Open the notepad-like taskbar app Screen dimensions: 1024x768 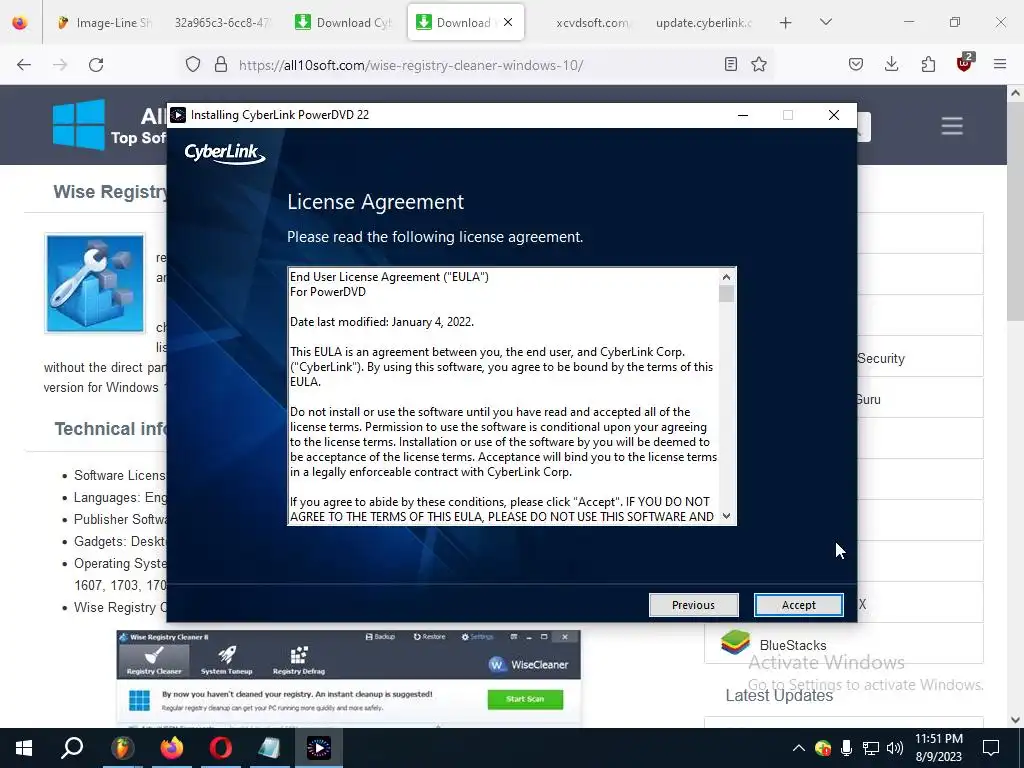[x=269, y=748]
